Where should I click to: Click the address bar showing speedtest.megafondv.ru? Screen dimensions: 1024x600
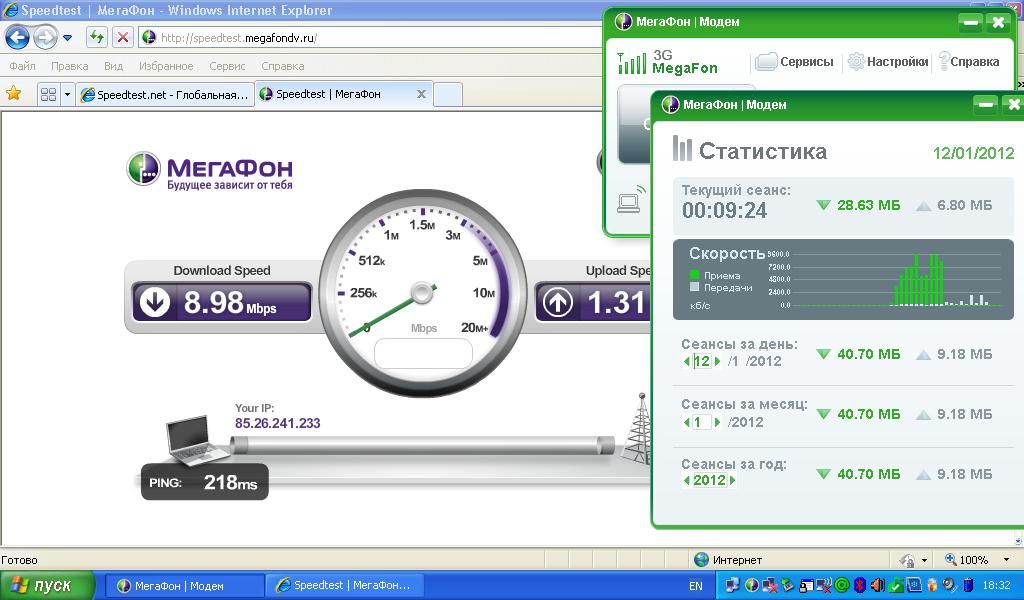pyautogui.click(x=369, y=38)
